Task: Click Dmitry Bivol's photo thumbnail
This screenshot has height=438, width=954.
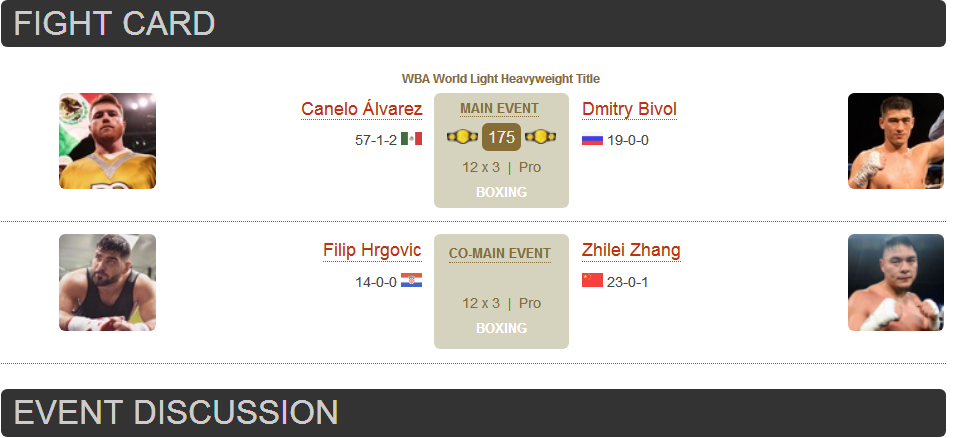Action: pyautogui.click(x=896, y=141)
